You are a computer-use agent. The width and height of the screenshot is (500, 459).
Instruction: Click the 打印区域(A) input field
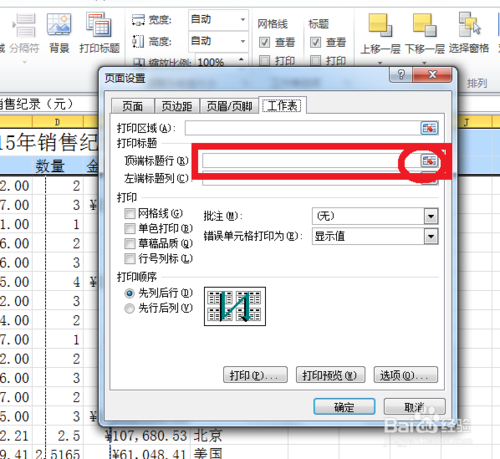tap(303, 128)
